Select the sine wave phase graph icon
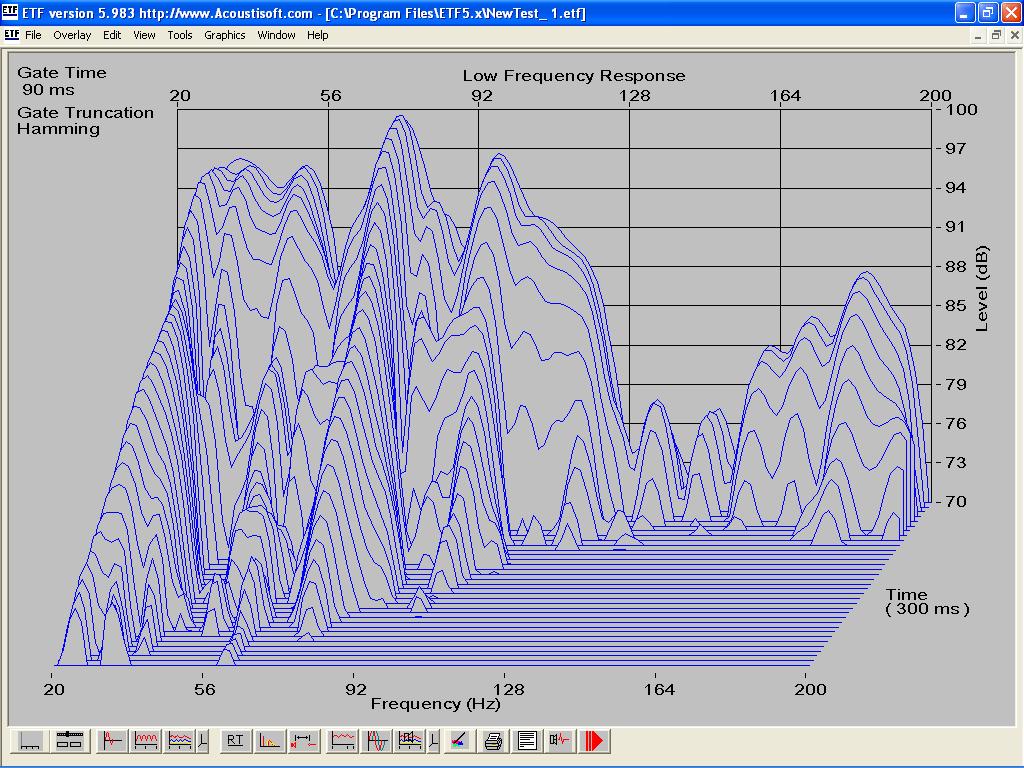 [x=377, y=741]
